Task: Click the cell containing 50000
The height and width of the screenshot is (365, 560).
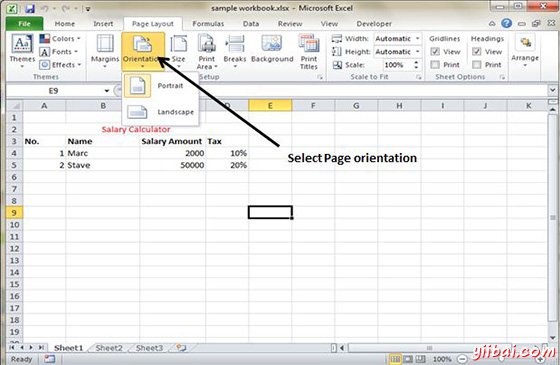Action: coord(172,165)
